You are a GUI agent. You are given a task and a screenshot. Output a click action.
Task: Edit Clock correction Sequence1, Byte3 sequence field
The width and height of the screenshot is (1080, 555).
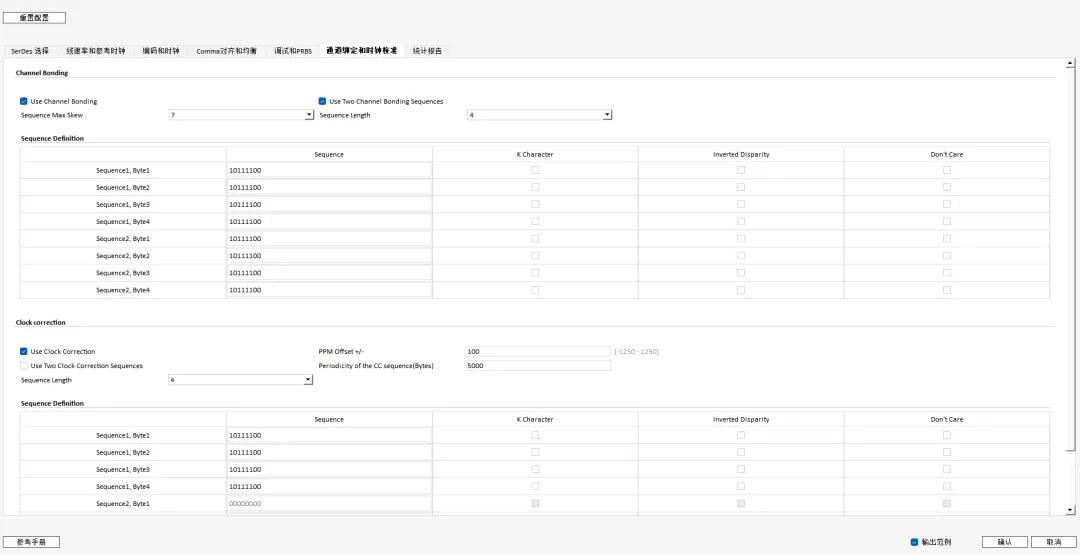tap(329, 470)
